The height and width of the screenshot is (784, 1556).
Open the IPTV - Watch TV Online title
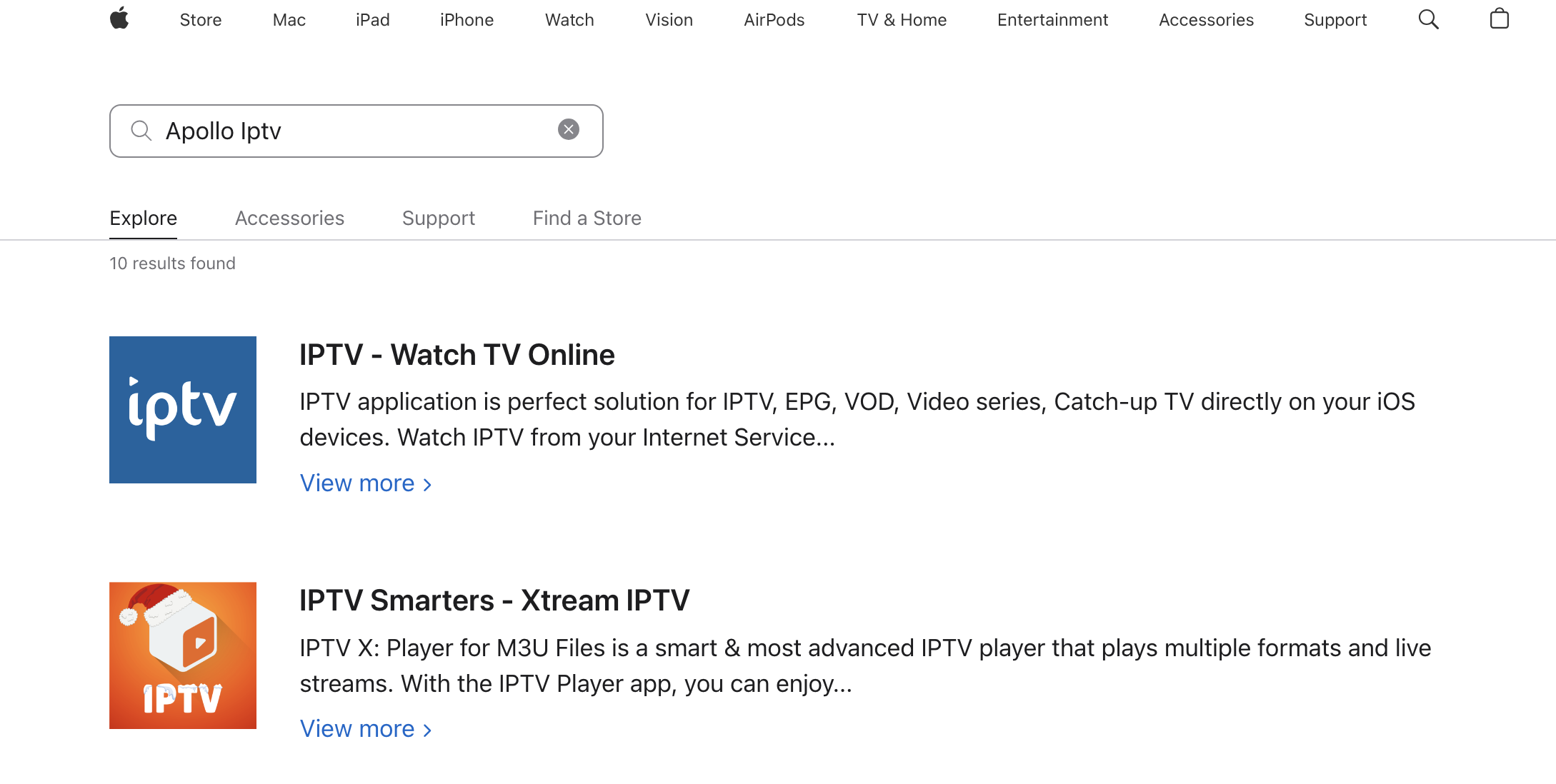click(457, 355)
